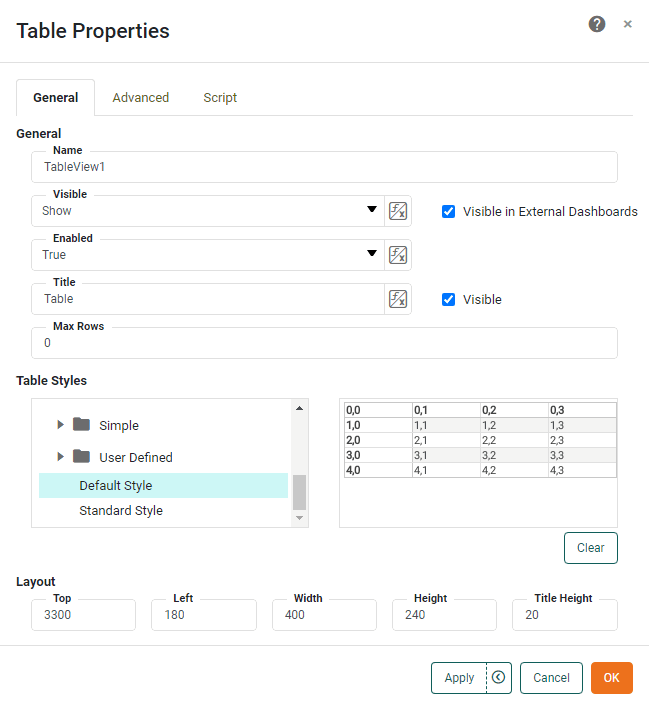Click the Height layout field
This screenshot has height=710, width=651.
click(445, 615)
